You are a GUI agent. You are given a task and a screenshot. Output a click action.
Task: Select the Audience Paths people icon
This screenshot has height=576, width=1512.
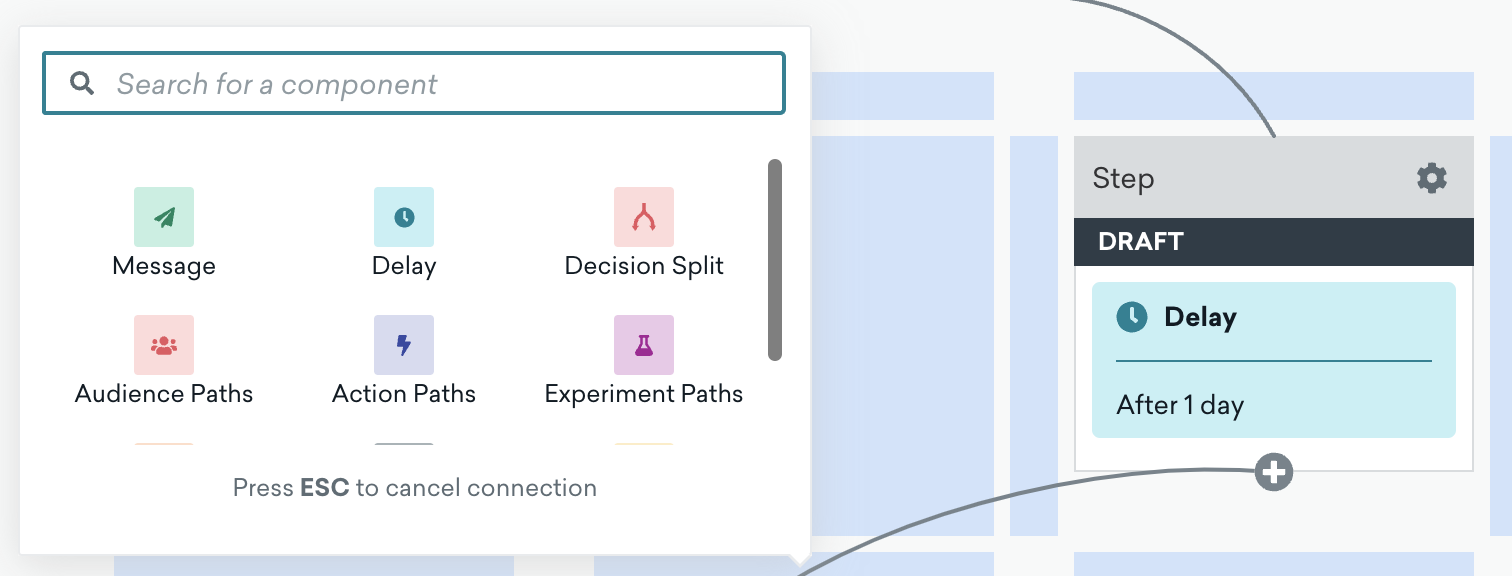(164, 345)
